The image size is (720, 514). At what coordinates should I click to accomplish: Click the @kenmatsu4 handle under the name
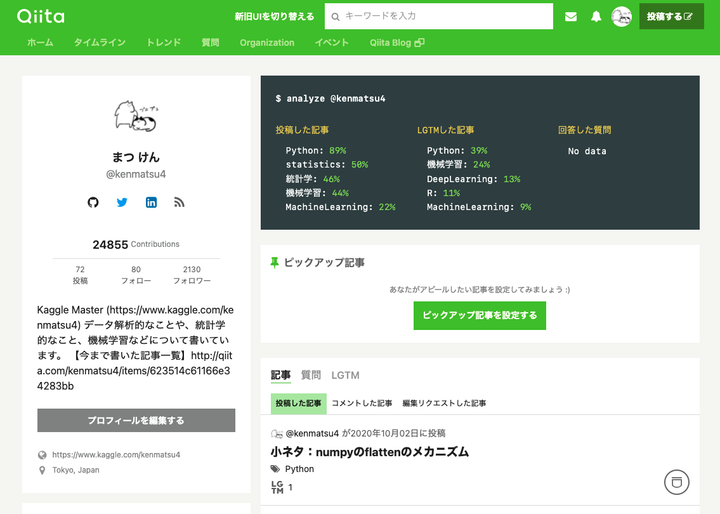point(136,175)
